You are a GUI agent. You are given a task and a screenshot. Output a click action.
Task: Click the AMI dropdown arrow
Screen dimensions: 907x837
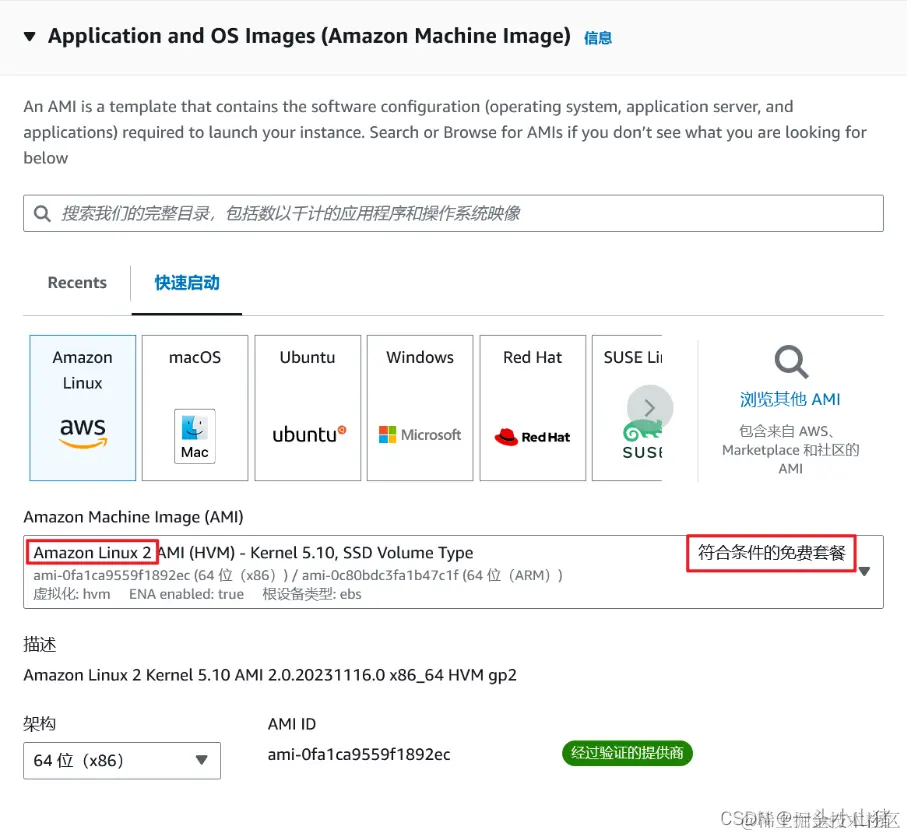864,571
